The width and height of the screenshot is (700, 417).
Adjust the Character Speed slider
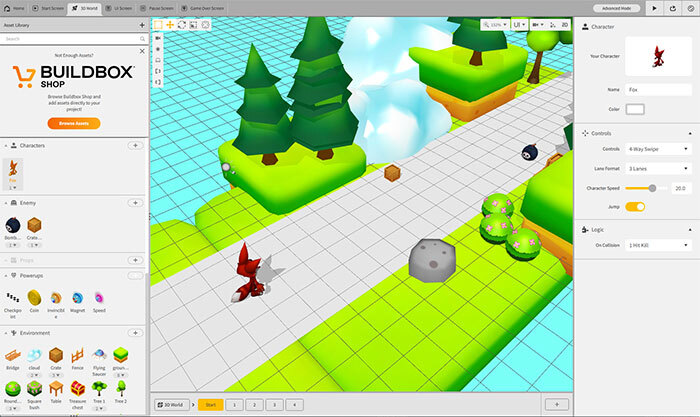tap(653, 187)
